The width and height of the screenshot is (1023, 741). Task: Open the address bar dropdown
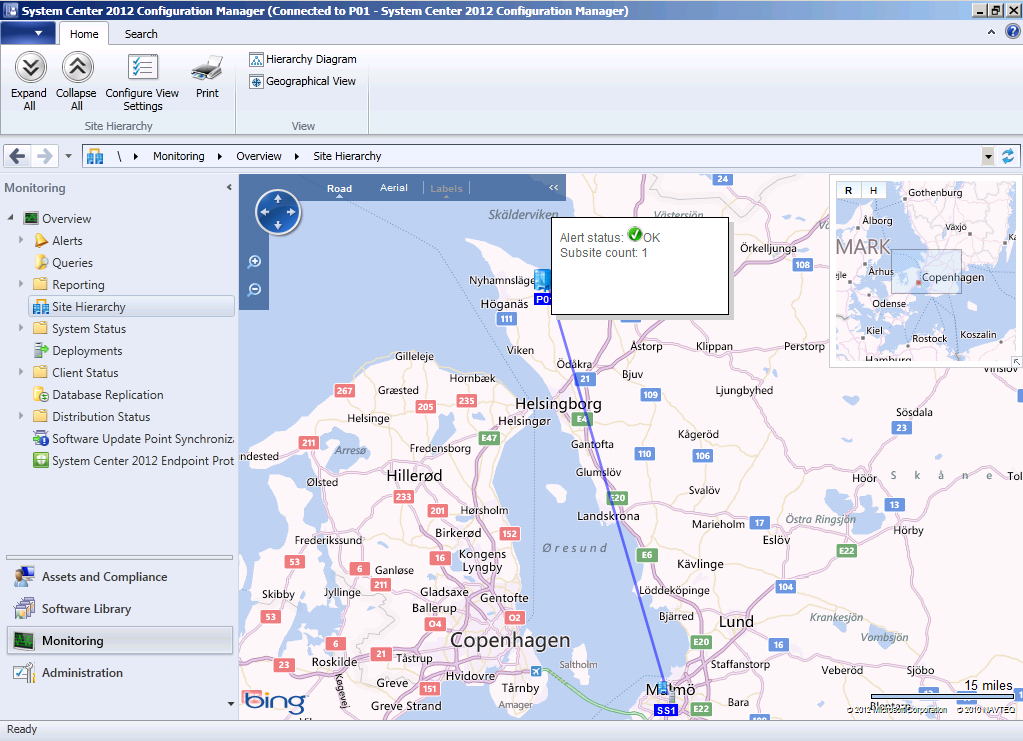(988, 156)
